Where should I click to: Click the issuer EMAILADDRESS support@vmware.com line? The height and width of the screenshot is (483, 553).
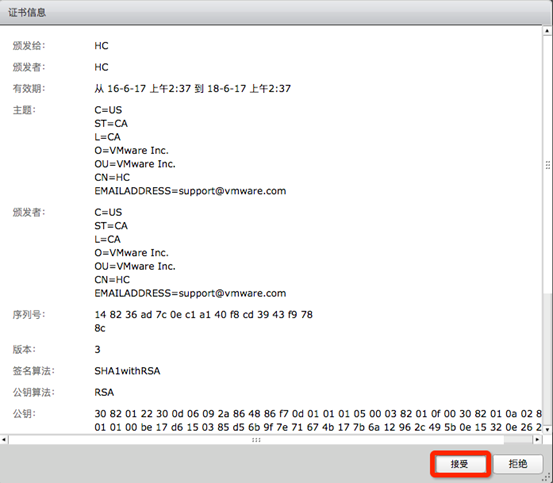190,293
